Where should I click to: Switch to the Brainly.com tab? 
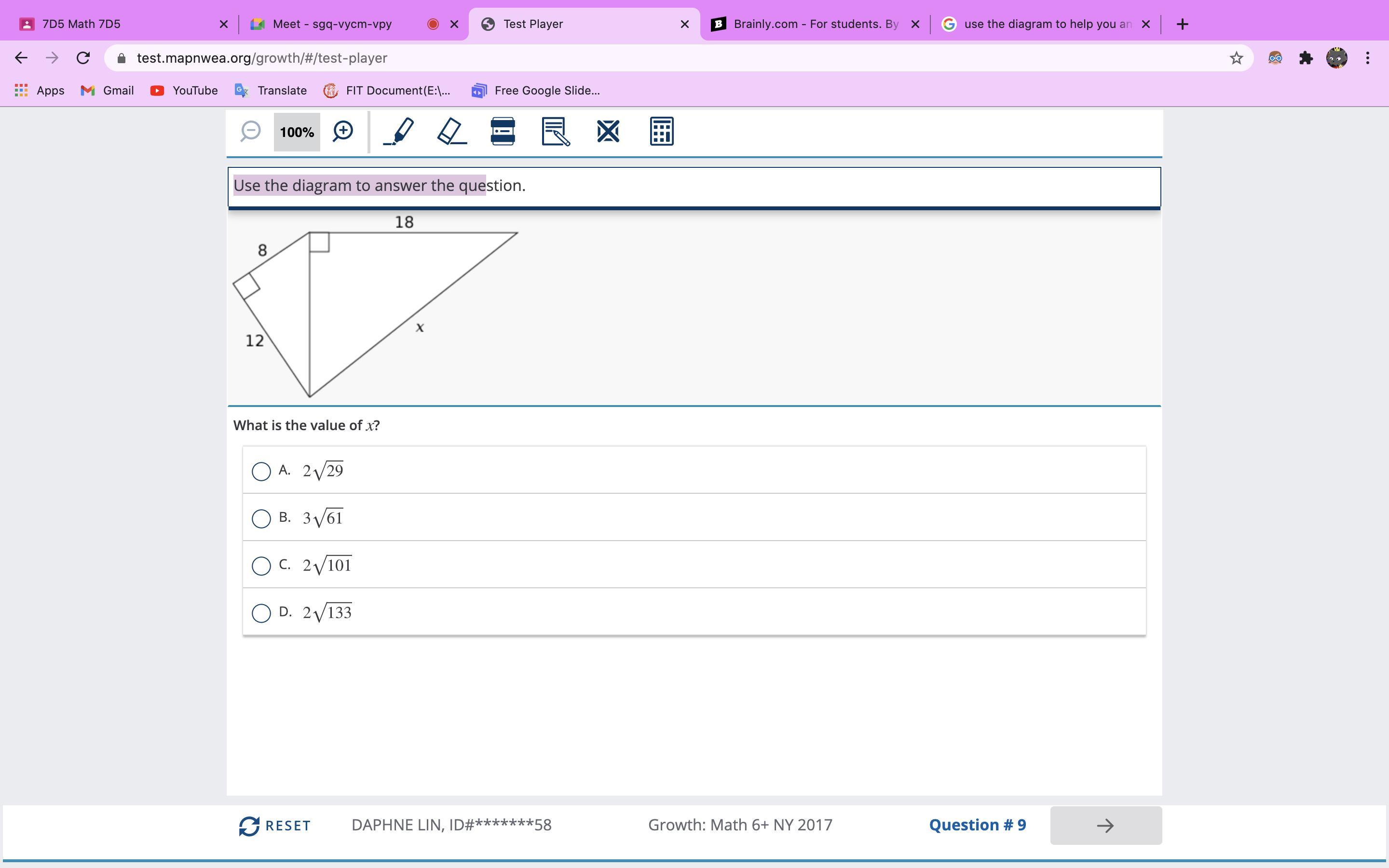coord(808,24)
